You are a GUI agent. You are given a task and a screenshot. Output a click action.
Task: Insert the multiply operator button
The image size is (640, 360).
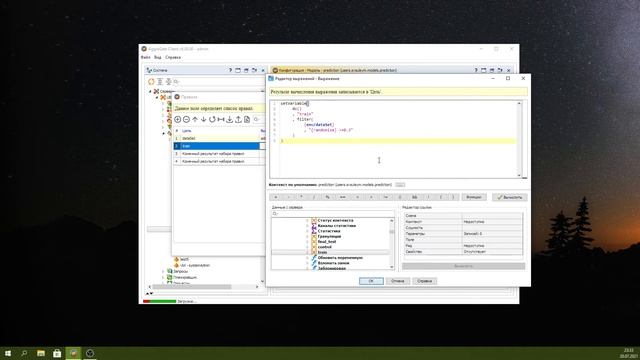(x=301, y=197)
